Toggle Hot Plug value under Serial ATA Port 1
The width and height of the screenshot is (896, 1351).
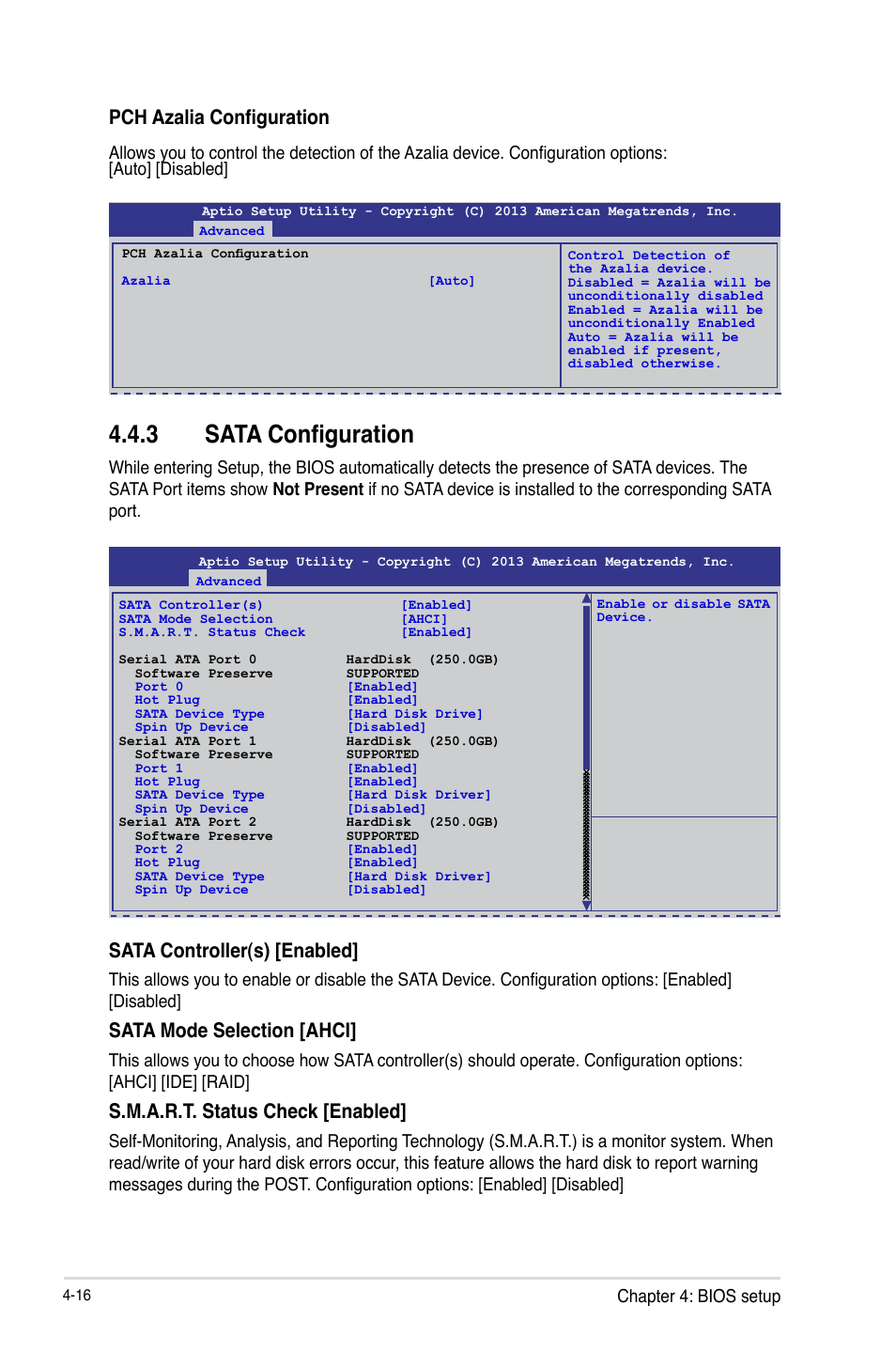point(382,782)
